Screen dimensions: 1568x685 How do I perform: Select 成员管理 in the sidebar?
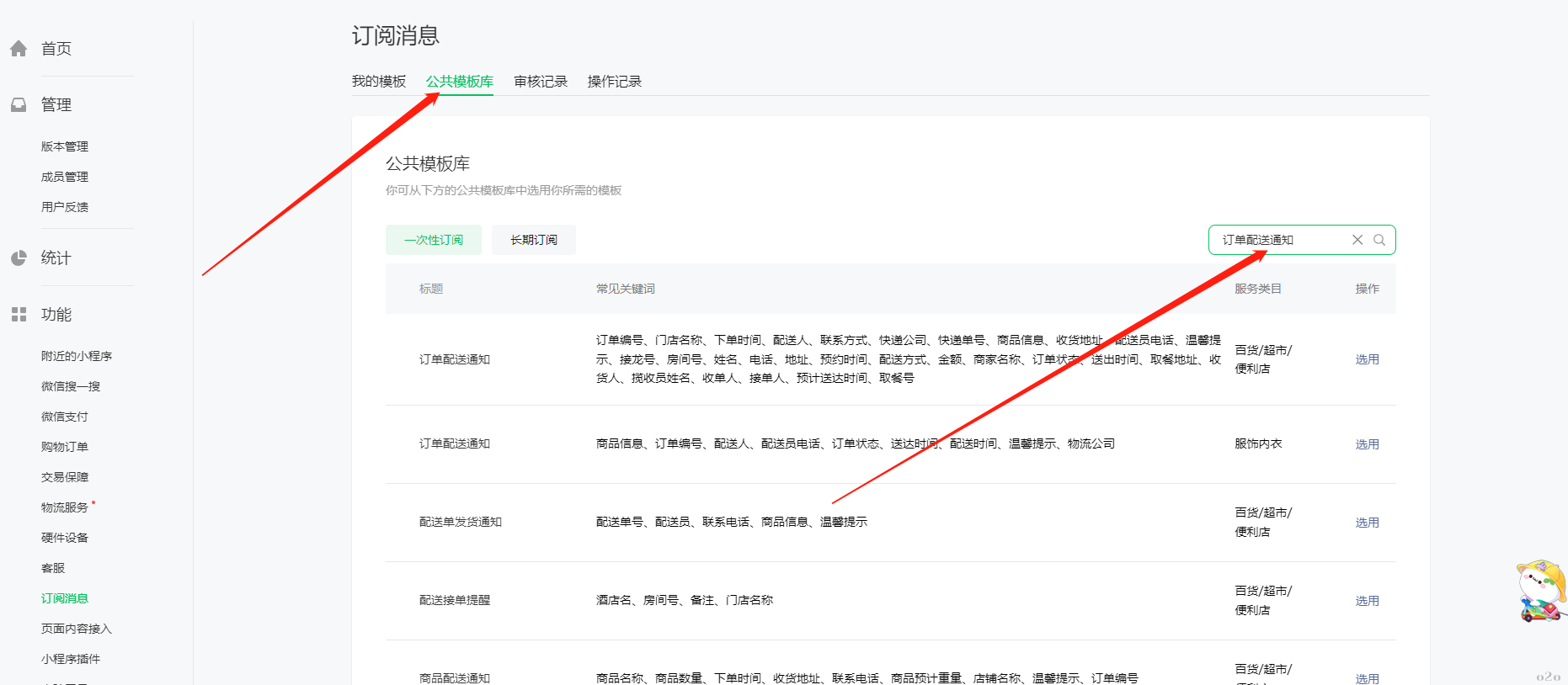tap(65, 177)
